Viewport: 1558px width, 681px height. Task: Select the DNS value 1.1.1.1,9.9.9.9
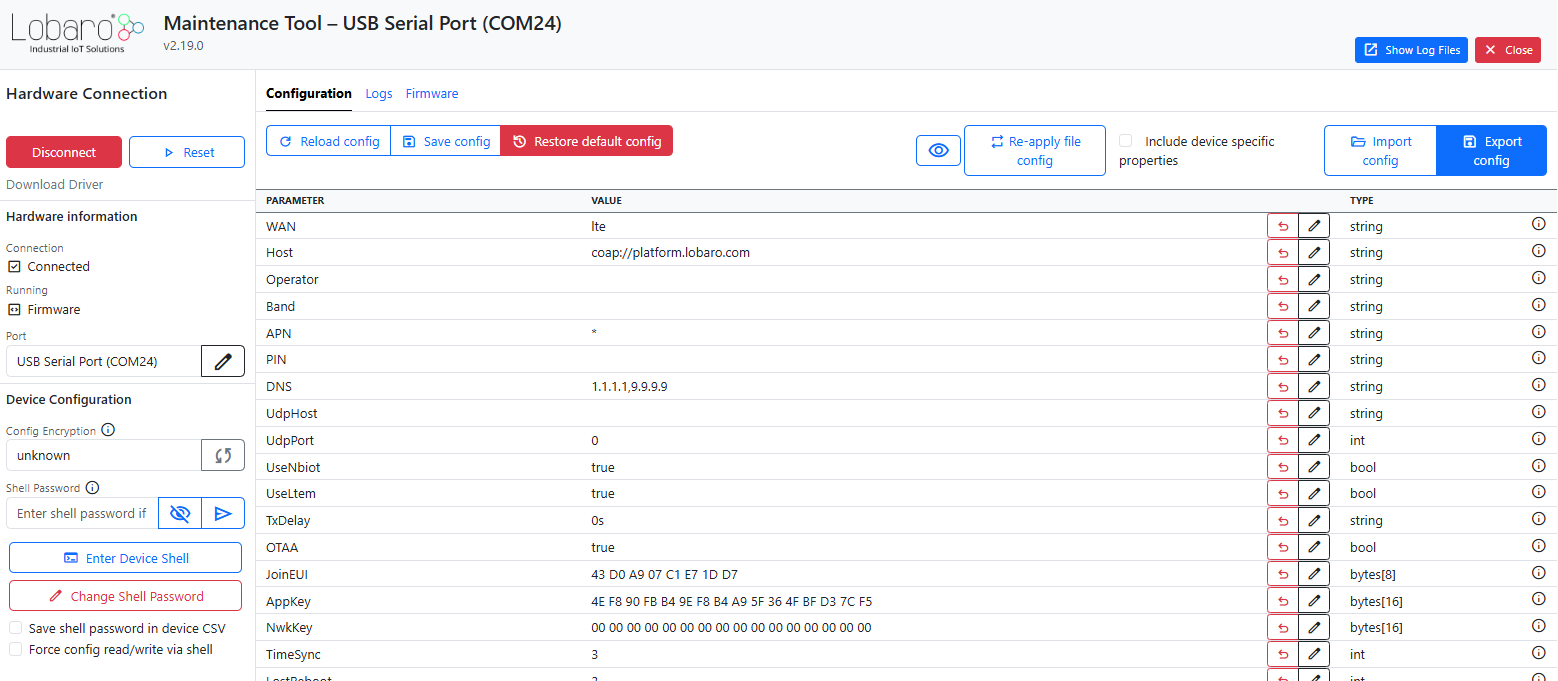[x=629, y=387]
